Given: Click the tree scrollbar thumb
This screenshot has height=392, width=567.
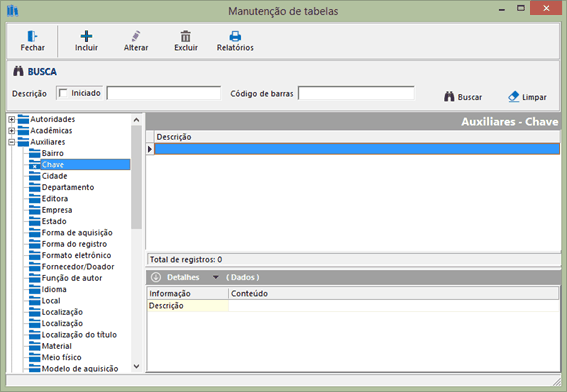Looking at the screenshot, I should tap(136, 177).
